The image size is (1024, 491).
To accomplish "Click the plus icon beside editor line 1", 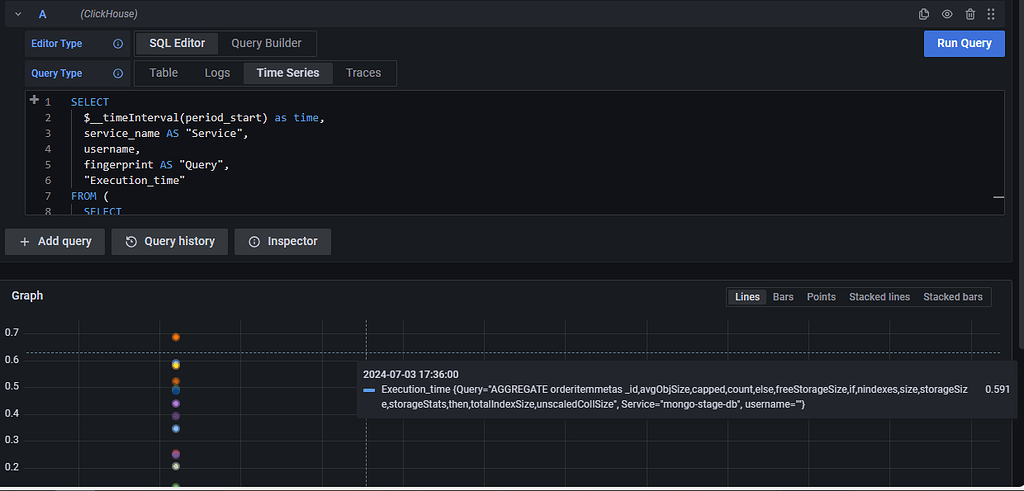I will (x=34, y=101).
